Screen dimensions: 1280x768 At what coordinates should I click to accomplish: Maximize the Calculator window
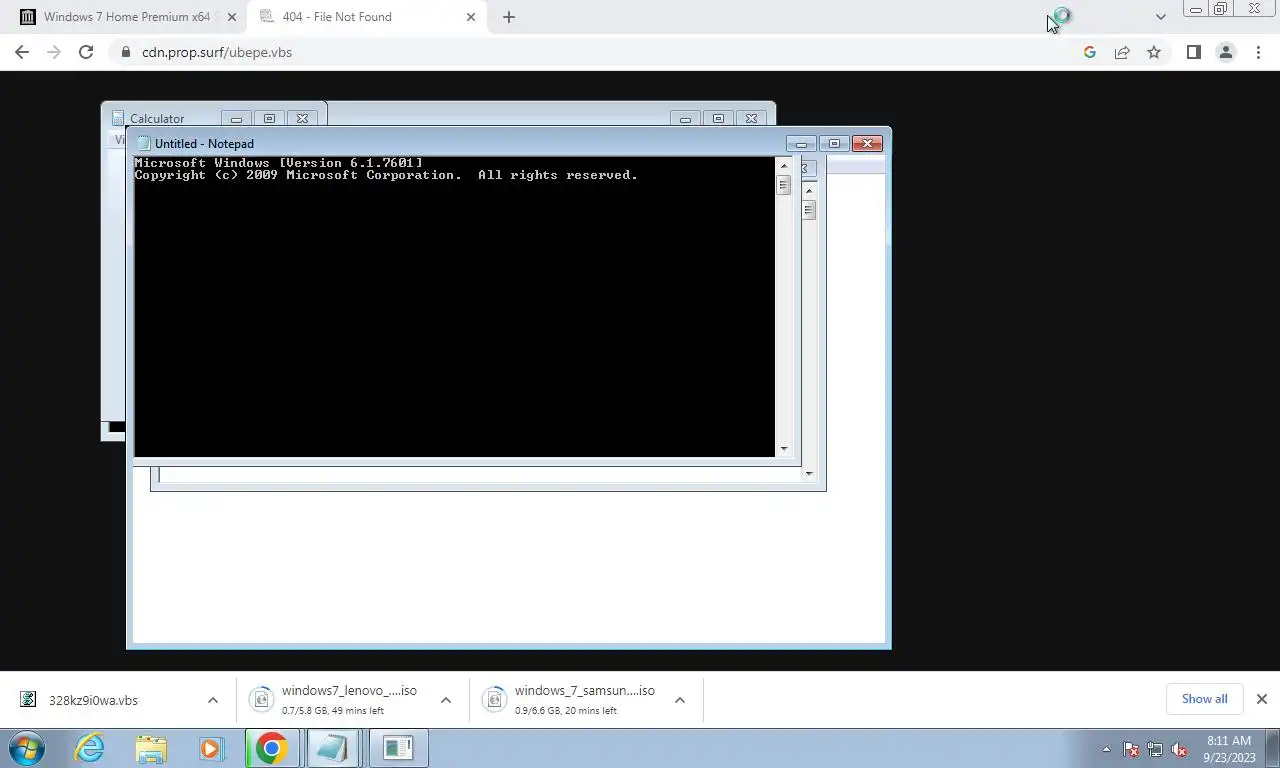pyautogui.click(x=269, y=118)
